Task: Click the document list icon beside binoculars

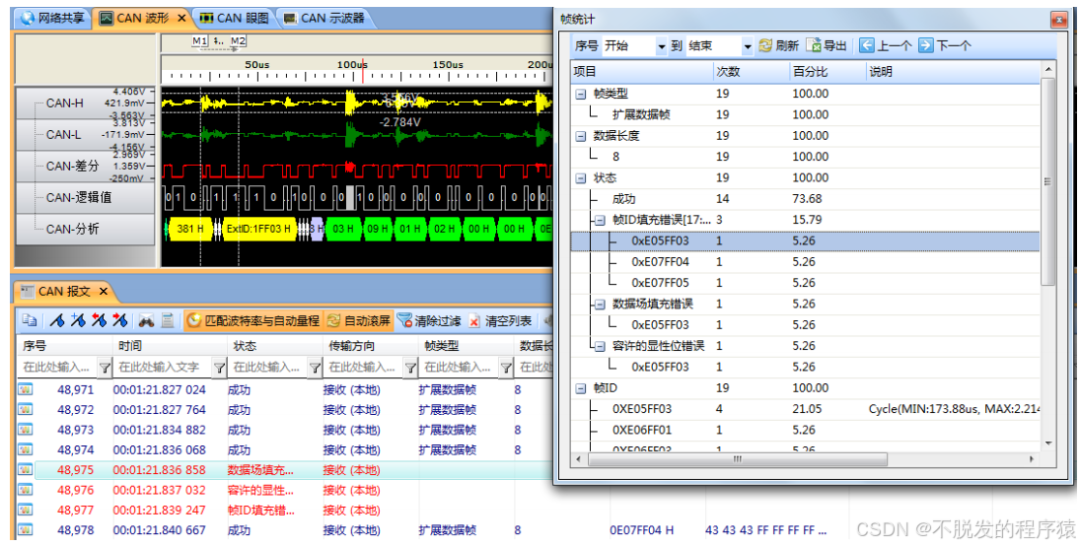Action: [x=167, y=321]
